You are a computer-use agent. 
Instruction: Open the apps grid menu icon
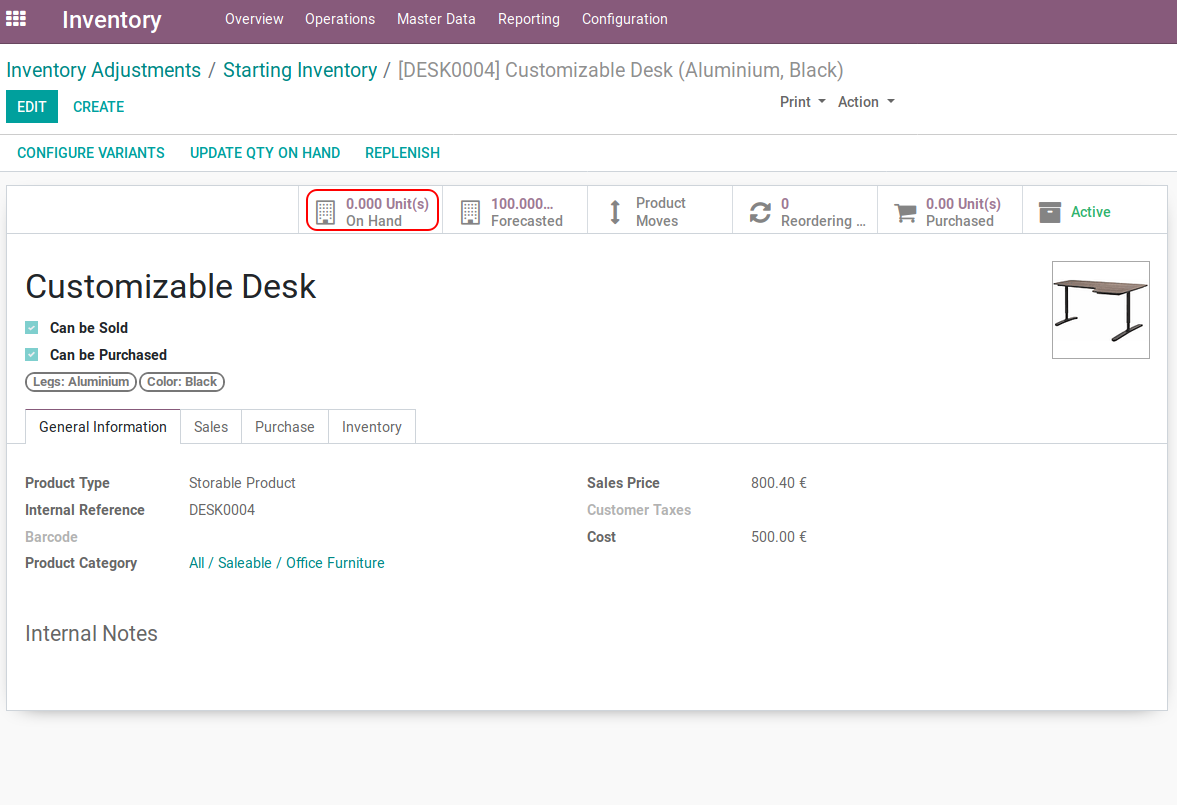tap(16, 19)
